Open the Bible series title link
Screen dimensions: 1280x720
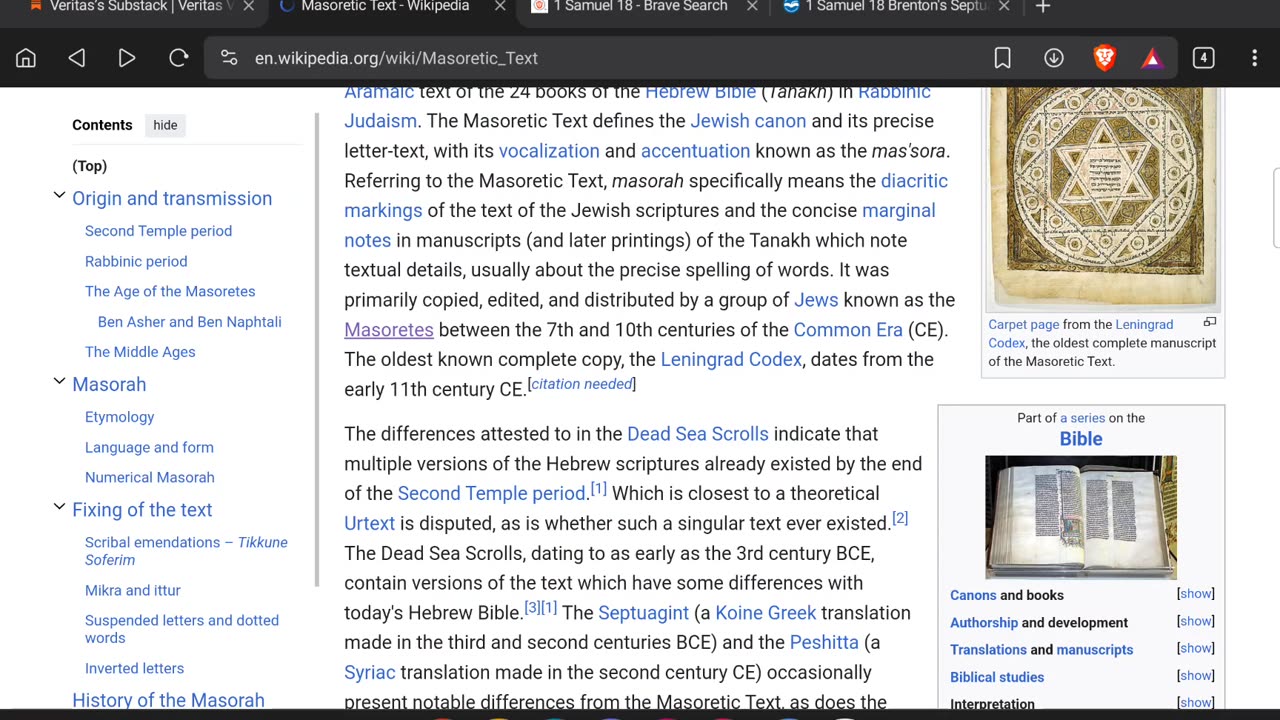coord(1081,439)
